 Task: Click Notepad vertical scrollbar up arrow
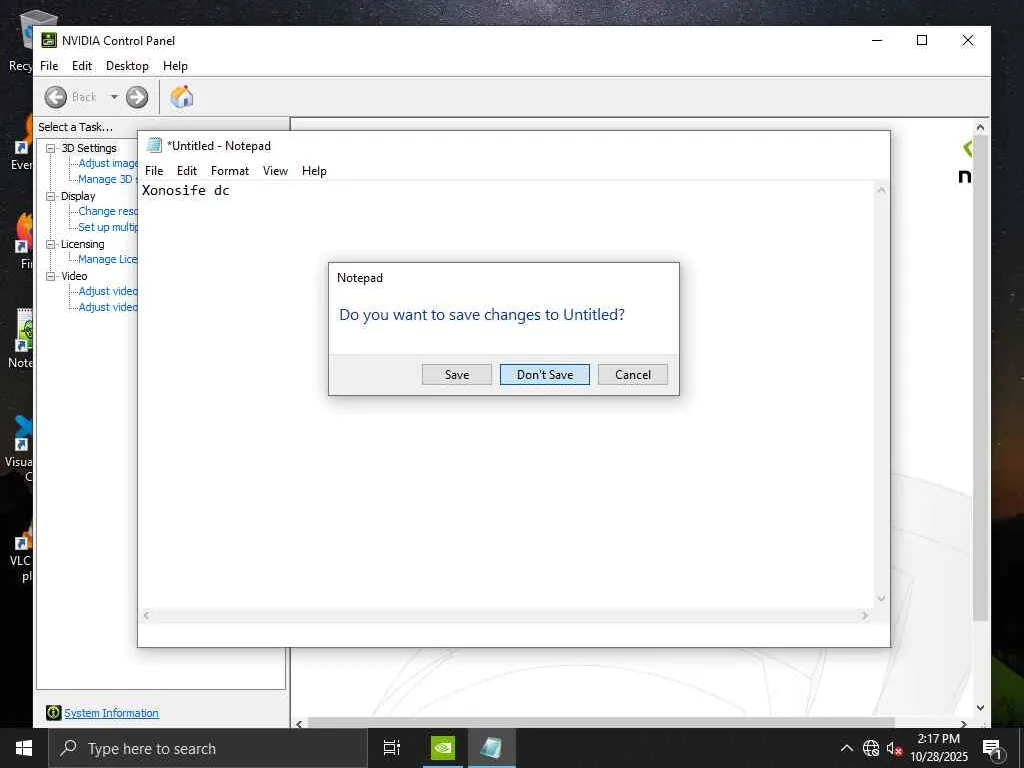tap(881, 190)
